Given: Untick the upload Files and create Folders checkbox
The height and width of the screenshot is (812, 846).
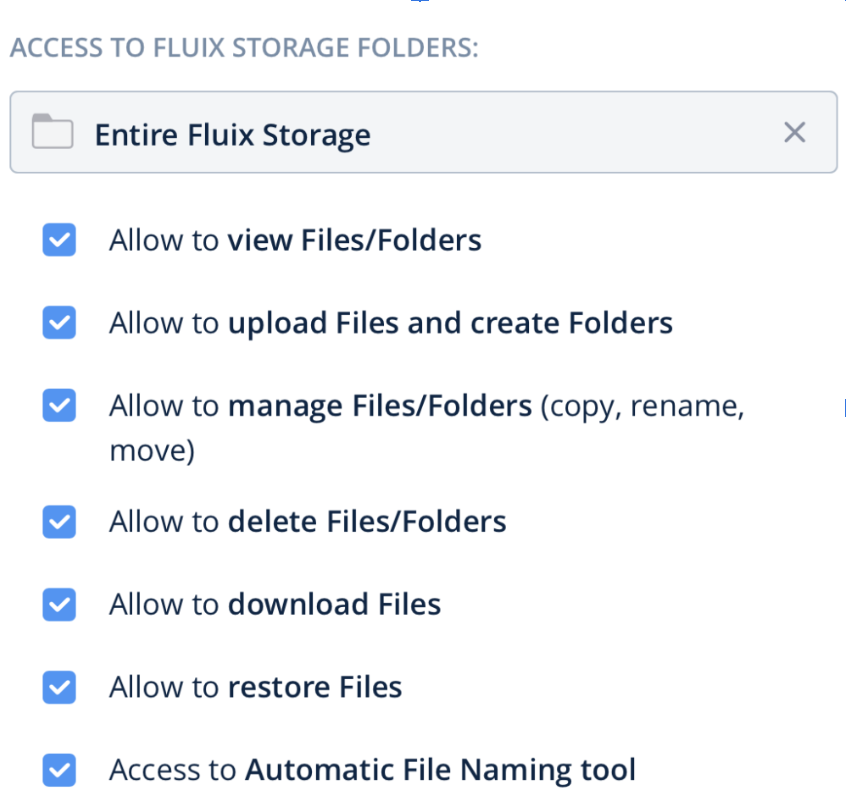Looking at the screenshot, I should [59, 323].
